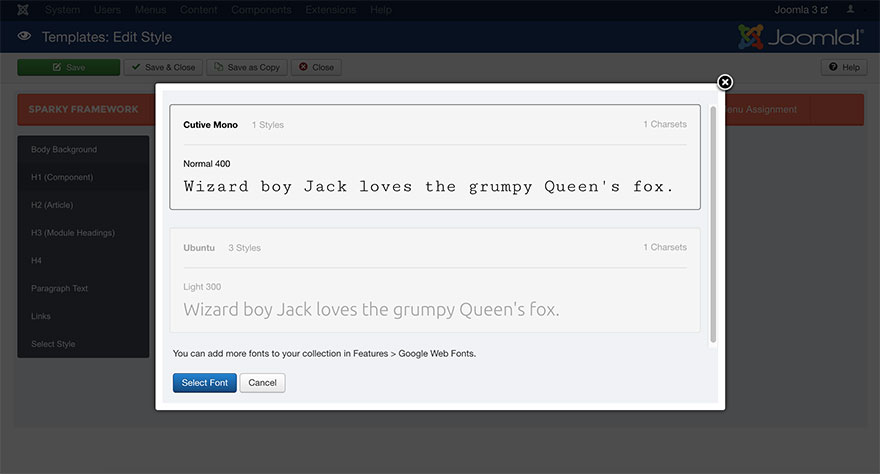The width and height of the screenshot is (880, 474).
Task: Open the Help button
Action: point(844,67)
